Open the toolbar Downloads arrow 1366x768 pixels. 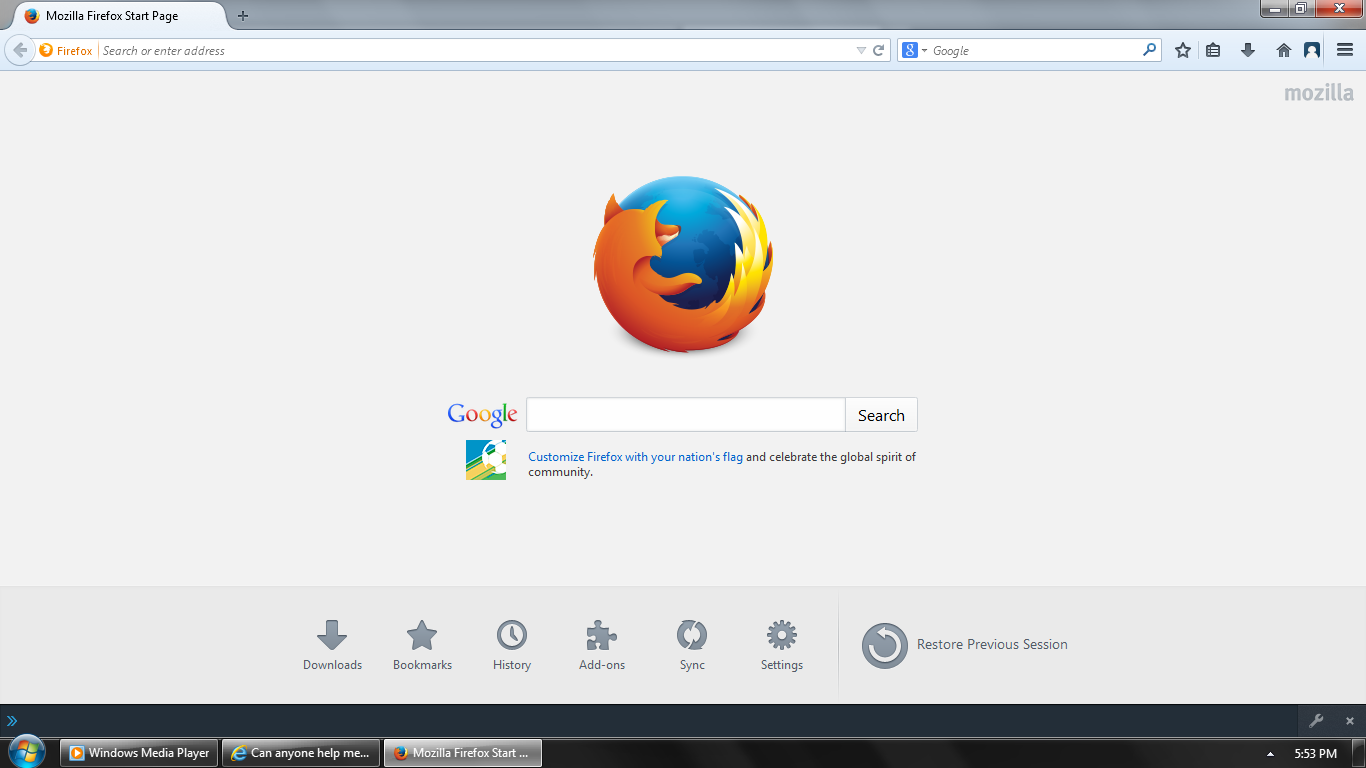1248,50
